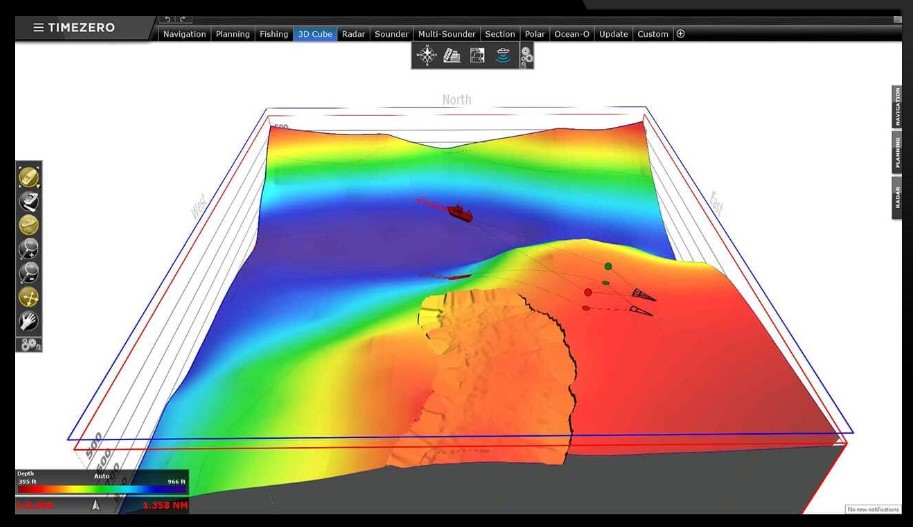Open the Polar workspace tab

(x=535, y=34)
